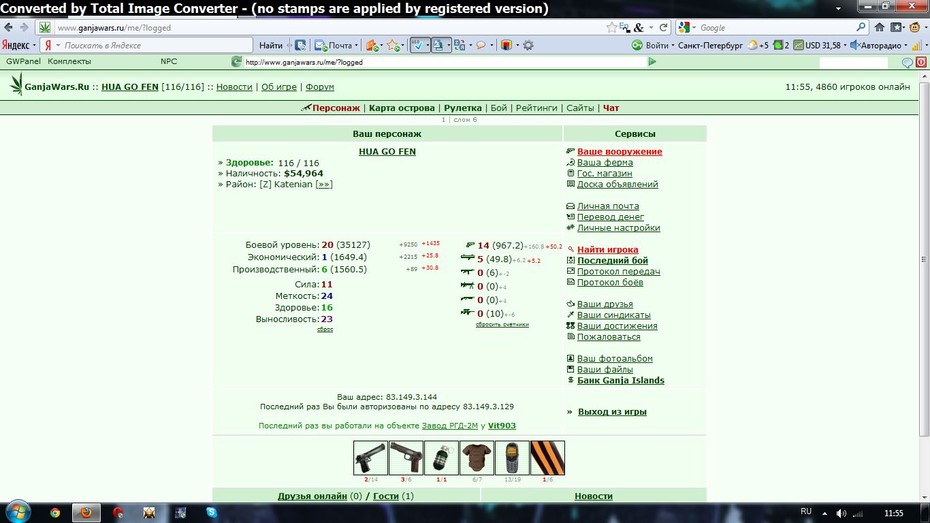Click the Yandex bar settings gear icon

coord(528,45)
